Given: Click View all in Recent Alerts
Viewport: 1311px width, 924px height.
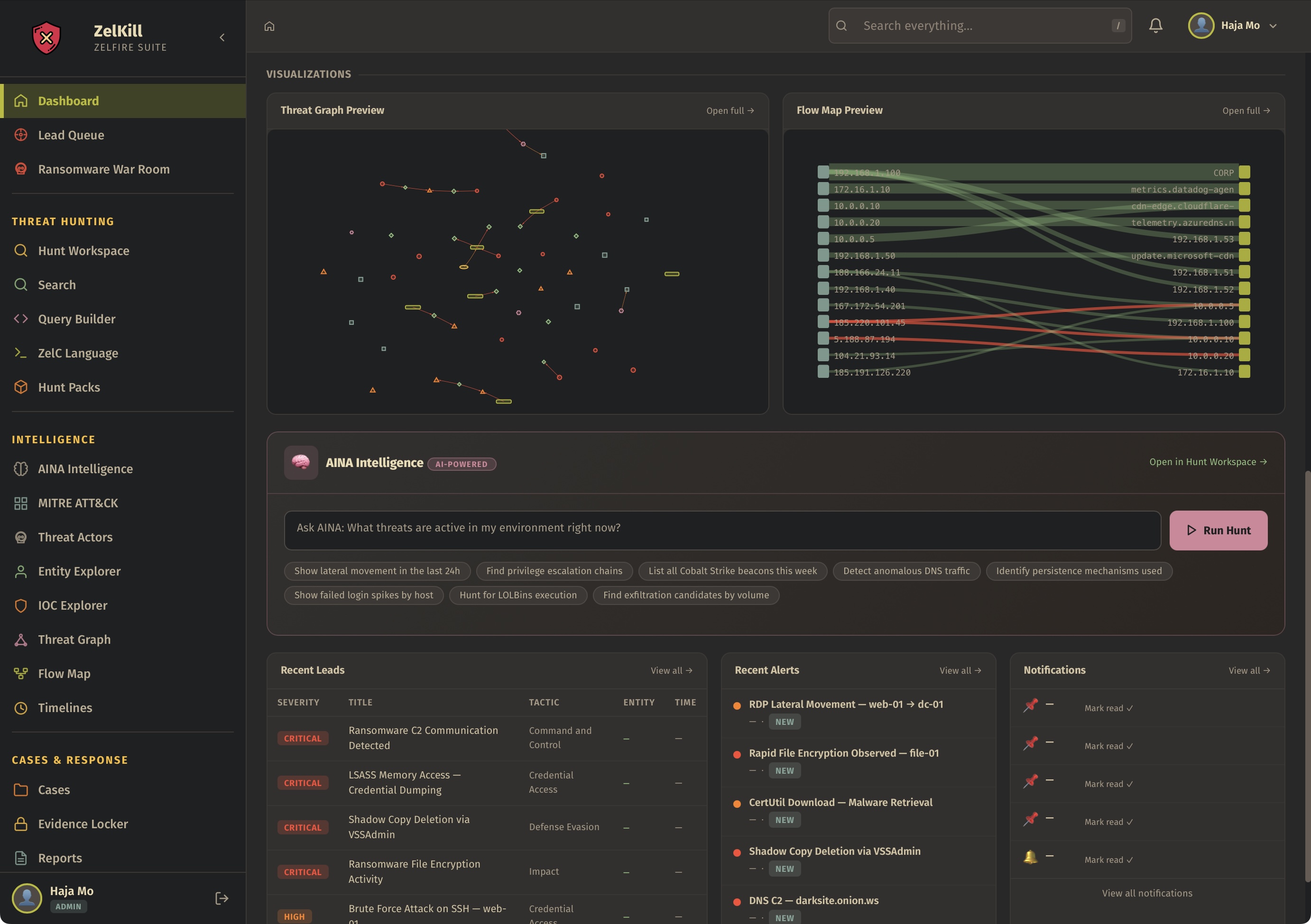Looking at the screenshot, I should 960,670.
